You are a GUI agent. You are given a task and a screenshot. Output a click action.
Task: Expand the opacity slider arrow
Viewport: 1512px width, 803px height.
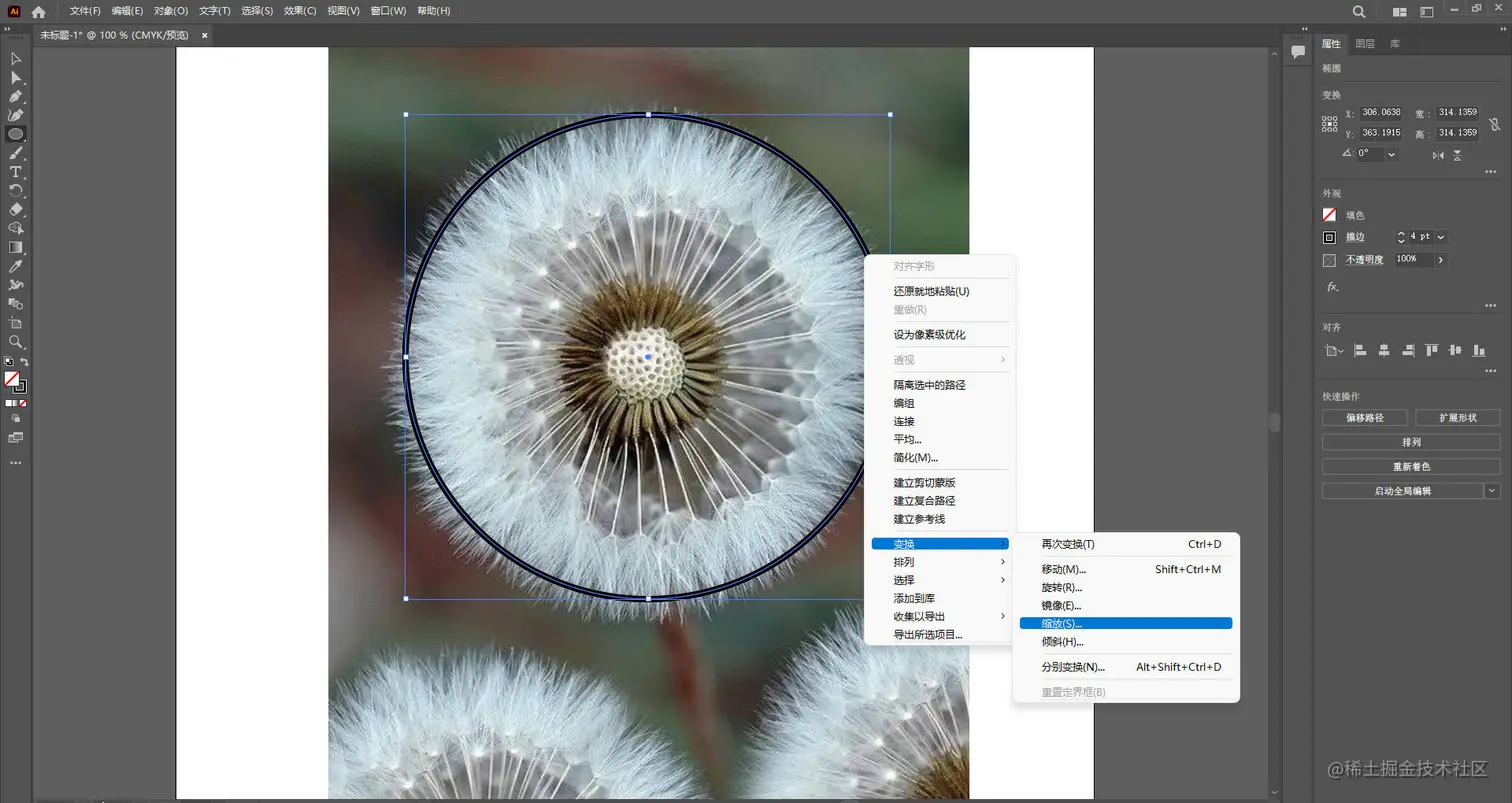point(1440,259)
